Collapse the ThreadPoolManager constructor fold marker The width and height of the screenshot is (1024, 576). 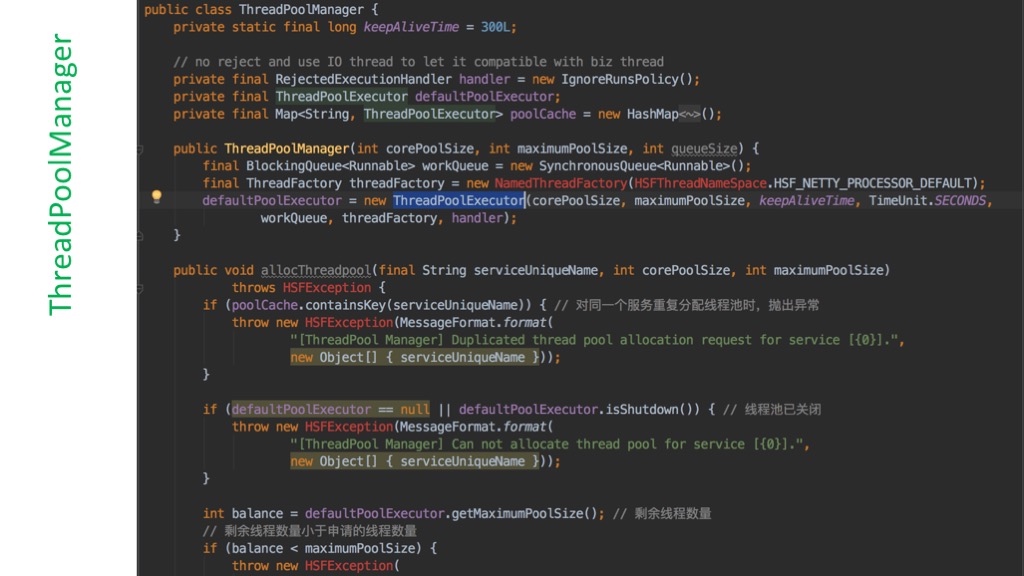(x=140, y=150)
